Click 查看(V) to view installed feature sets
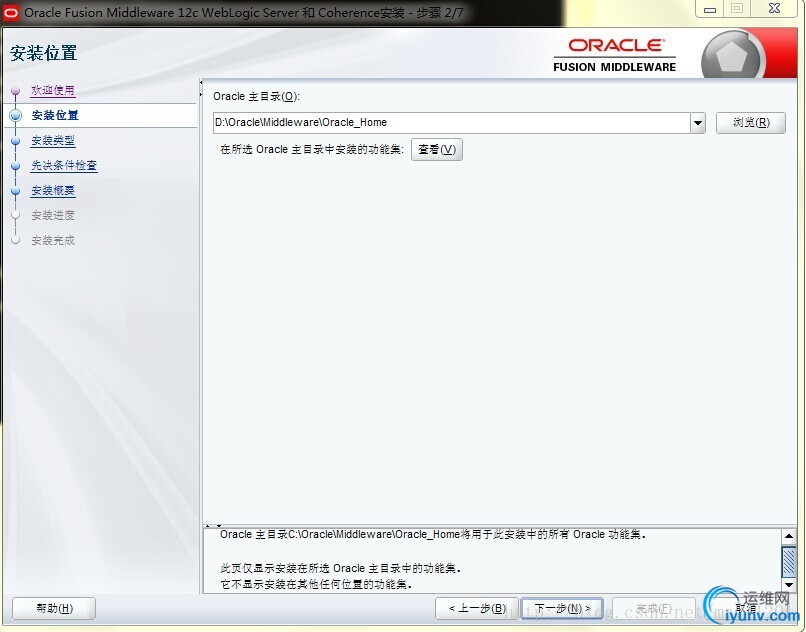The image size is (806, 632). pyautogui.click(x=437, y=149)
